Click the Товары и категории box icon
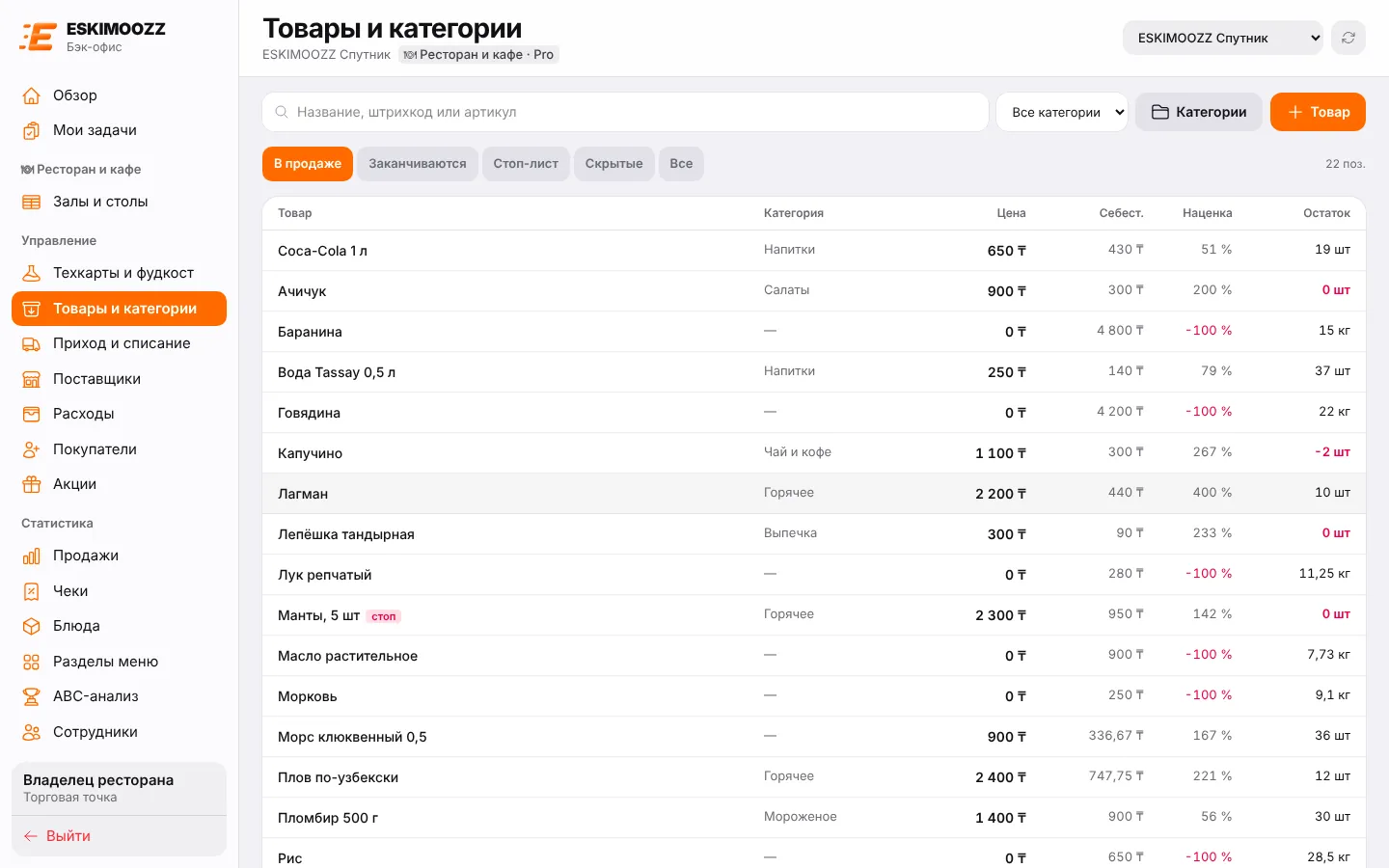 coord(32,309)
